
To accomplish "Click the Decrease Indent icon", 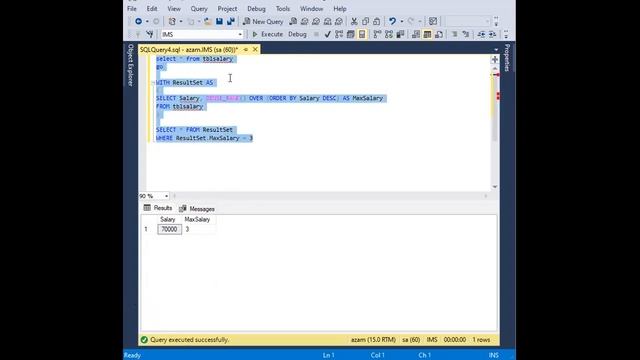I will [x=482, y=34].
